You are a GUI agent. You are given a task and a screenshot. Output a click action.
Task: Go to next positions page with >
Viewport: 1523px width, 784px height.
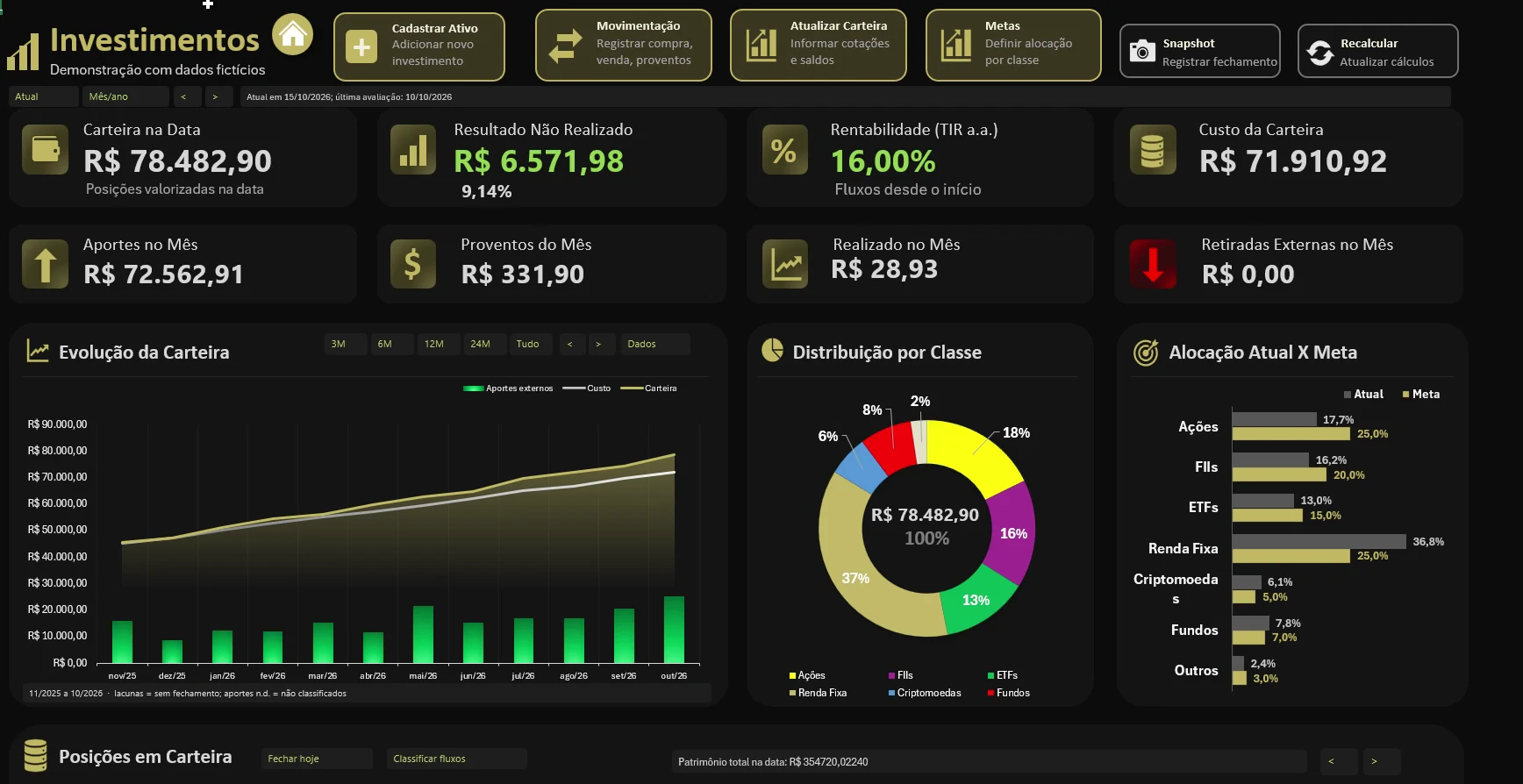click(x=1382, y=761)
